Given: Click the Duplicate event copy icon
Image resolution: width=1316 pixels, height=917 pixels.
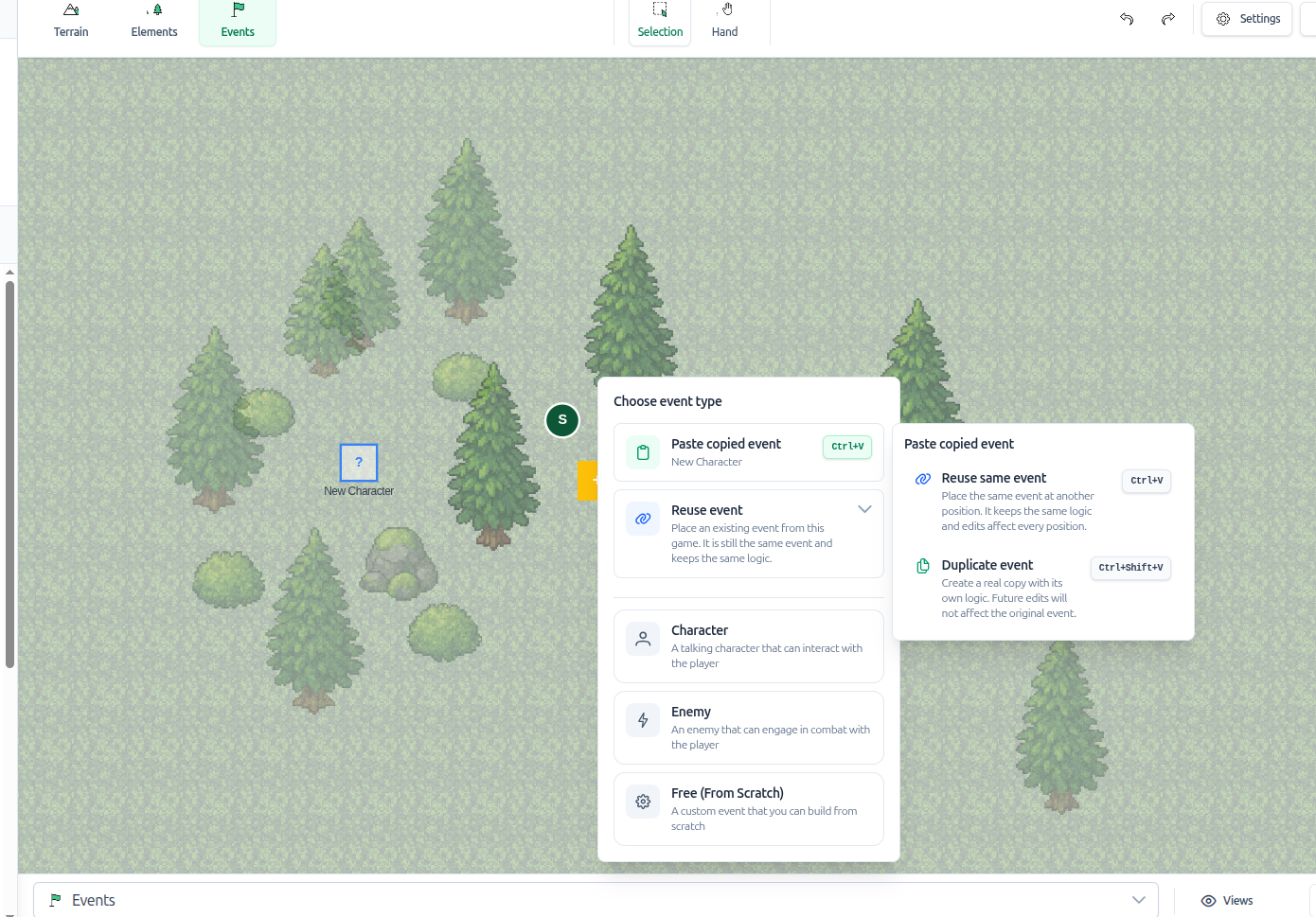Looking at the screenshot, I should point(923,566).
